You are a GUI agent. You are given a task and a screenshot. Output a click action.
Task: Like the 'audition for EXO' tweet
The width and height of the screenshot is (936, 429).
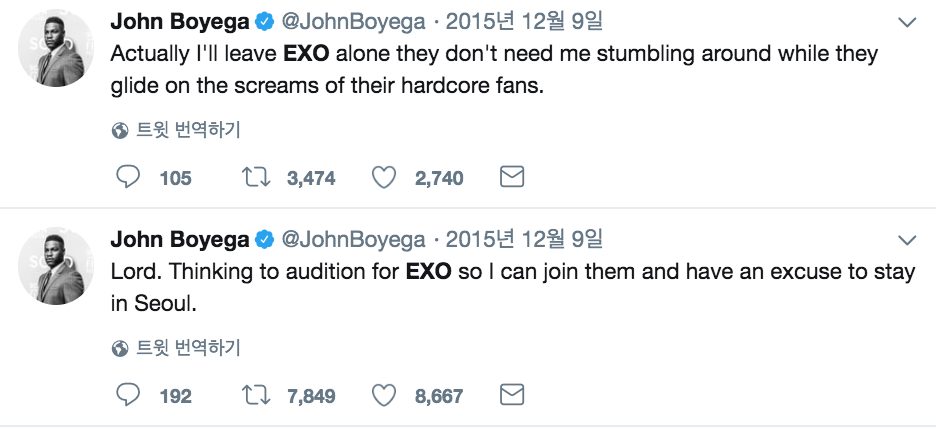[x=384, y=395]
